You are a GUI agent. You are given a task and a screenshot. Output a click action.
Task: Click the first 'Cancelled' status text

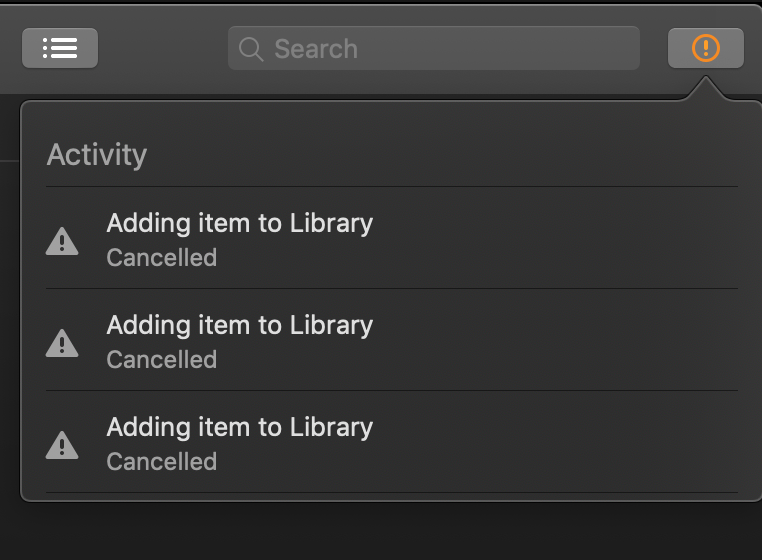tap(161, 258)
